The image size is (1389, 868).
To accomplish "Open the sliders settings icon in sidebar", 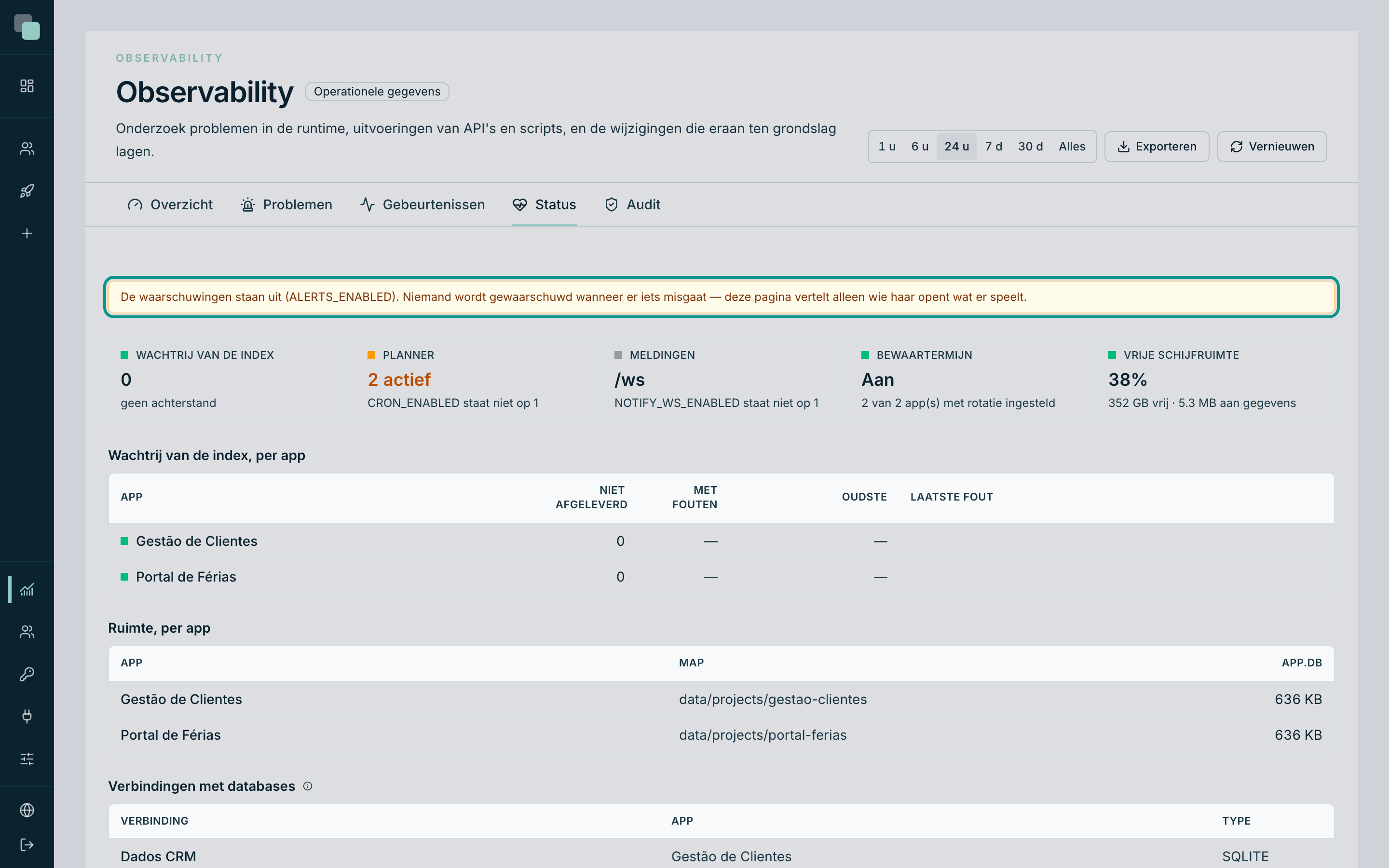I will 27,759.
